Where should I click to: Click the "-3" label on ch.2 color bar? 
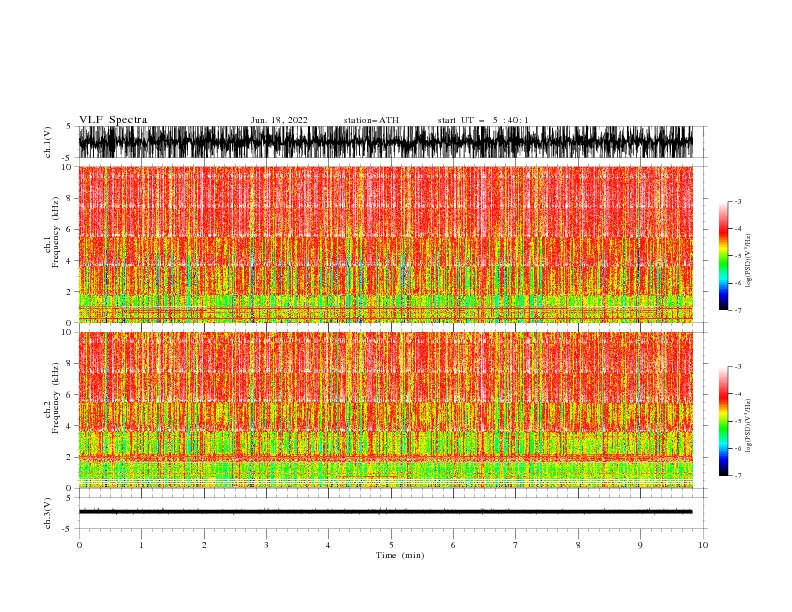(x=737, y=367)
